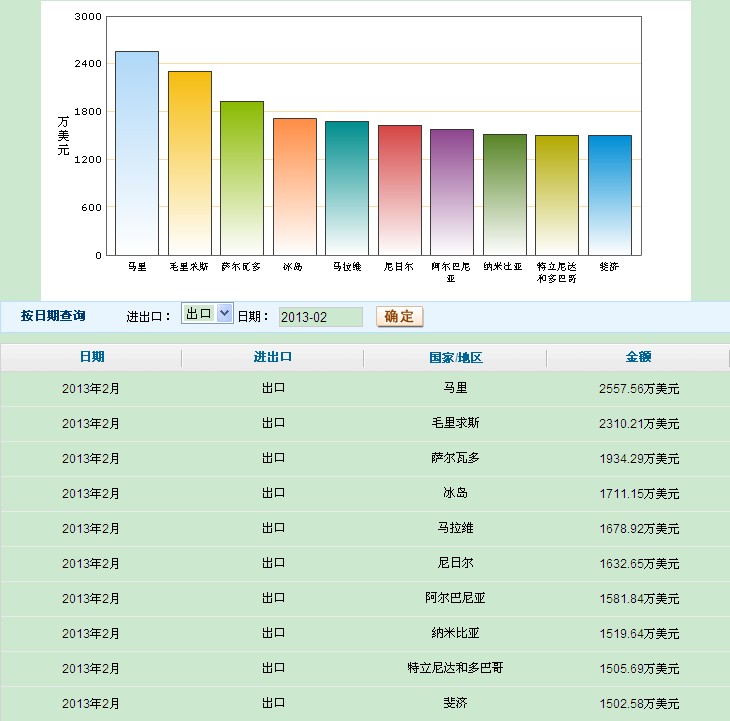Click the 万美元 axis title

click(63, 135)
